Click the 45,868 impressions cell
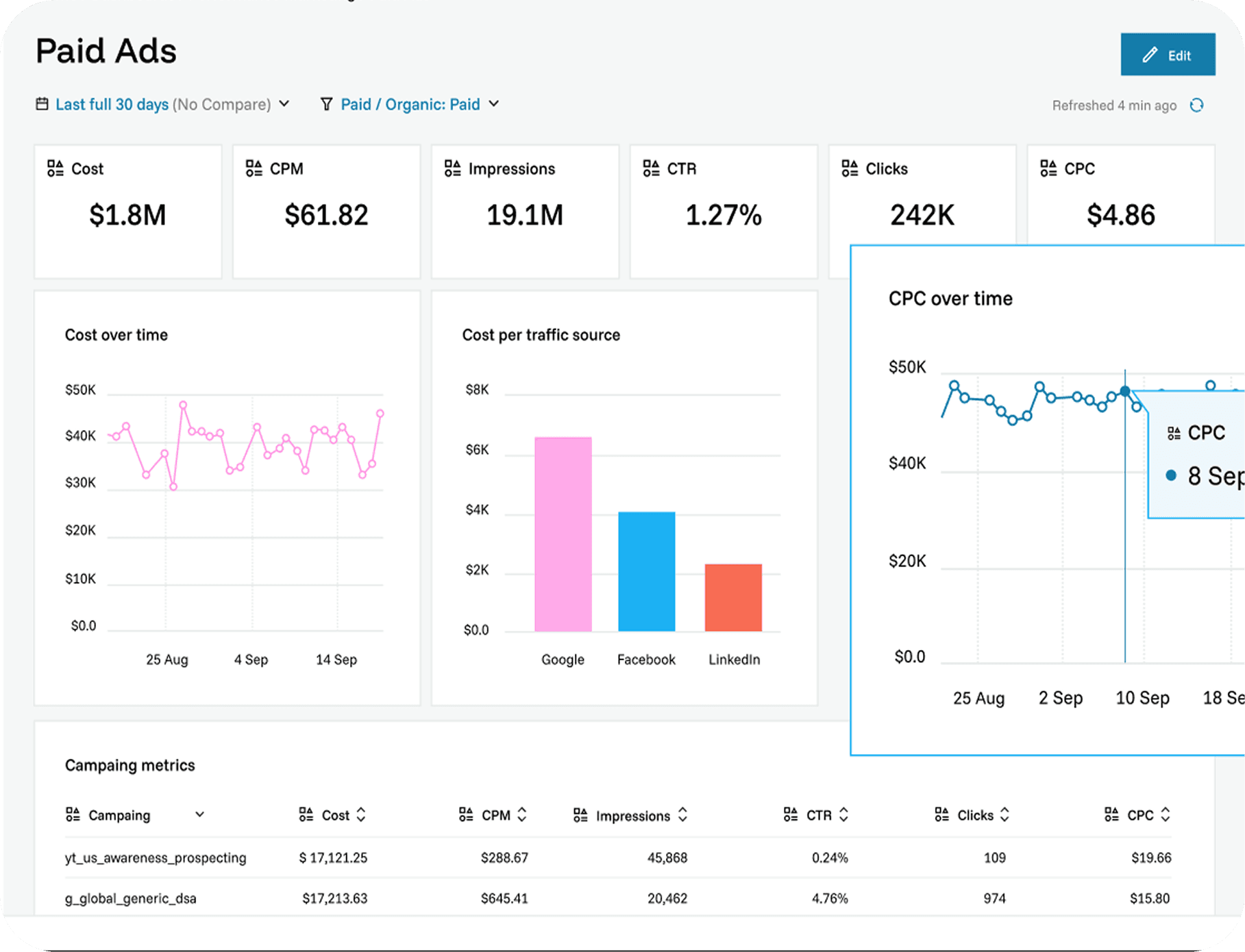Screen dimensions: 1245x952 coord(667,857)
